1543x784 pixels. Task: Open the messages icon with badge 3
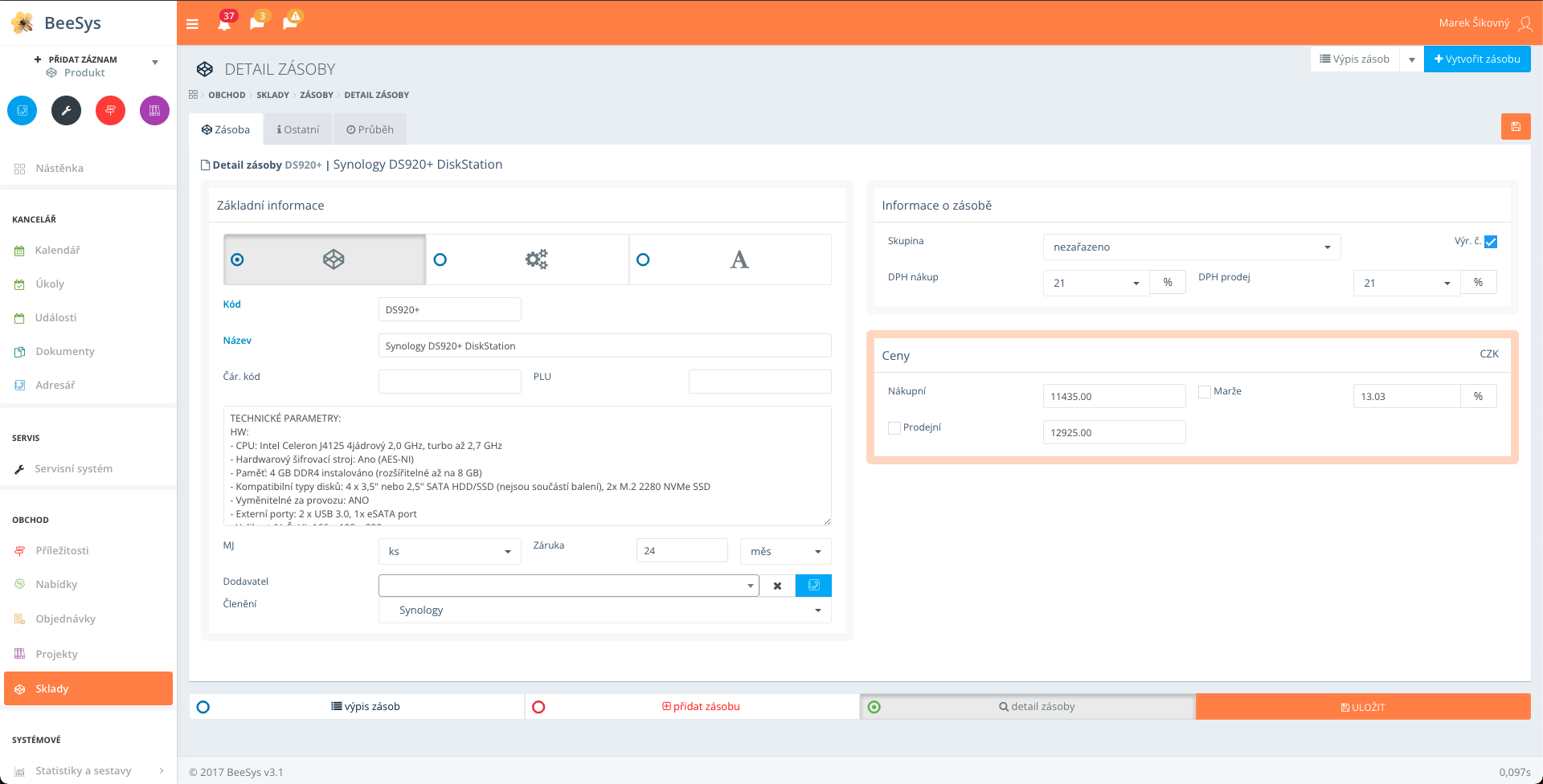click(258, 22)
